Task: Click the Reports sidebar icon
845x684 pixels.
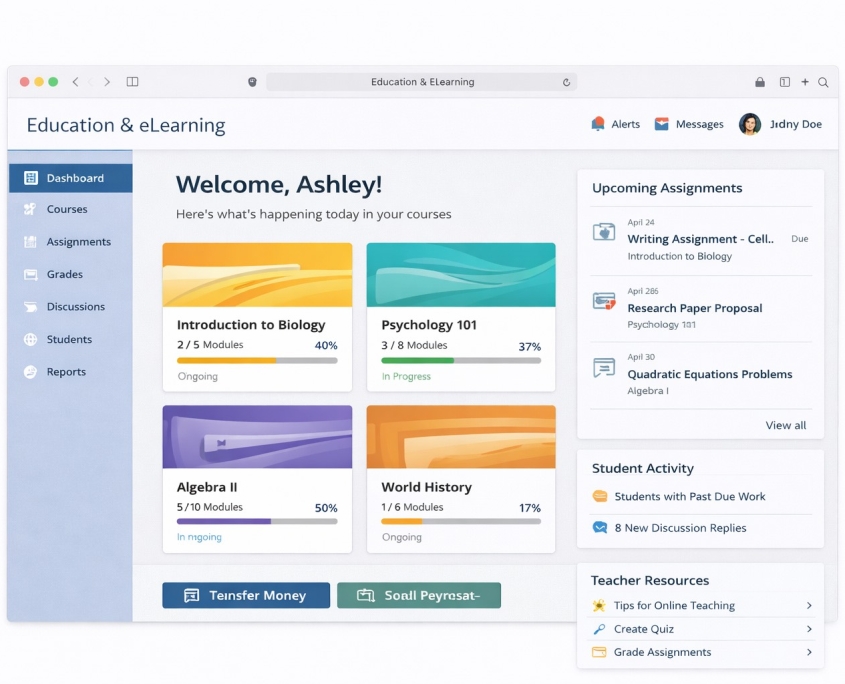Action: (30, 372)
